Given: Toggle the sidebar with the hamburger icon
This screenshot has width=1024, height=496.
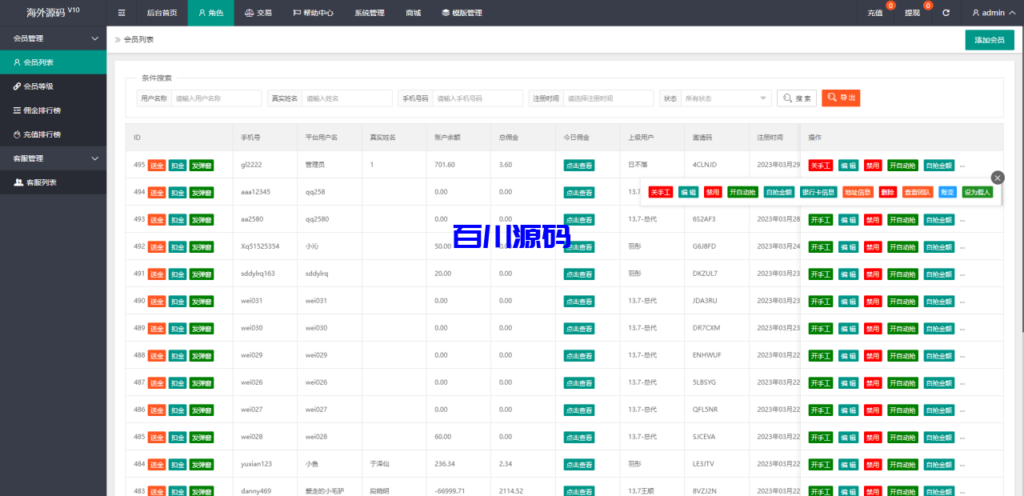Looking at the screenshot, I should 122,13.
